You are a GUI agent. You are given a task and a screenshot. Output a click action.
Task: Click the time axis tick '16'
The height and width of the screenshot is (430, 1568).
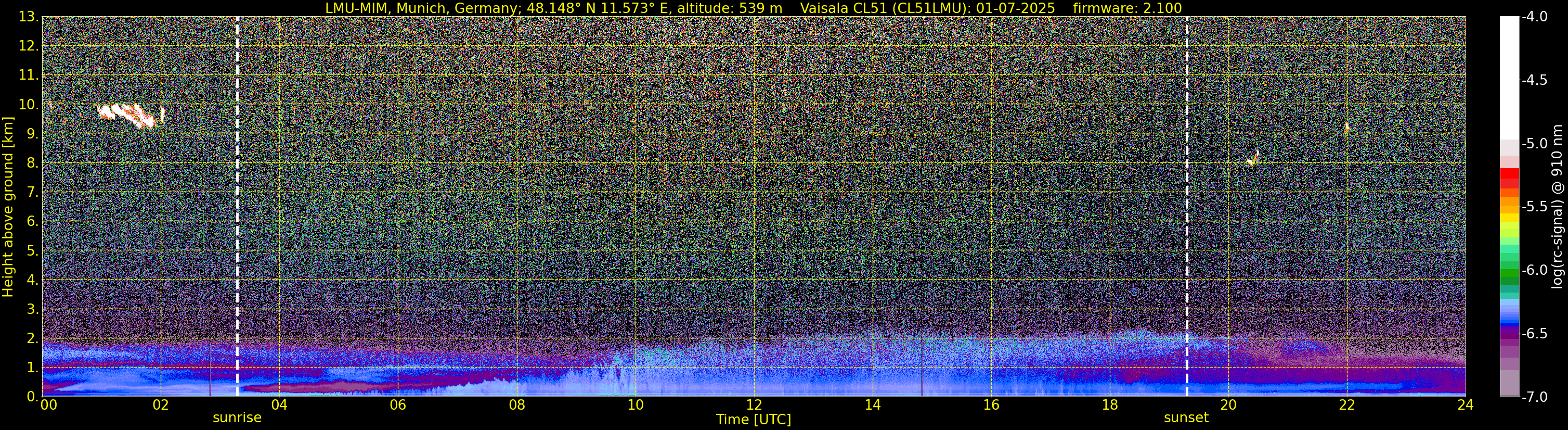[991, 405]
